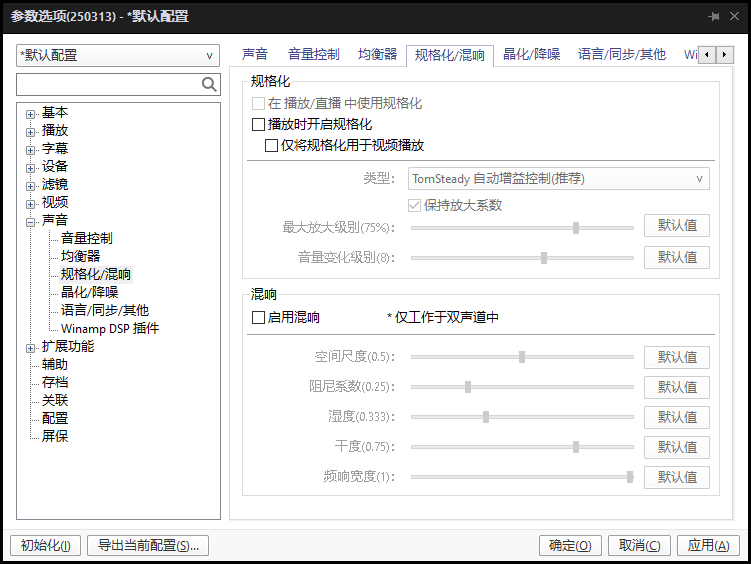
Task: Select 存档 in the tree
Action: tap(55, 383)
